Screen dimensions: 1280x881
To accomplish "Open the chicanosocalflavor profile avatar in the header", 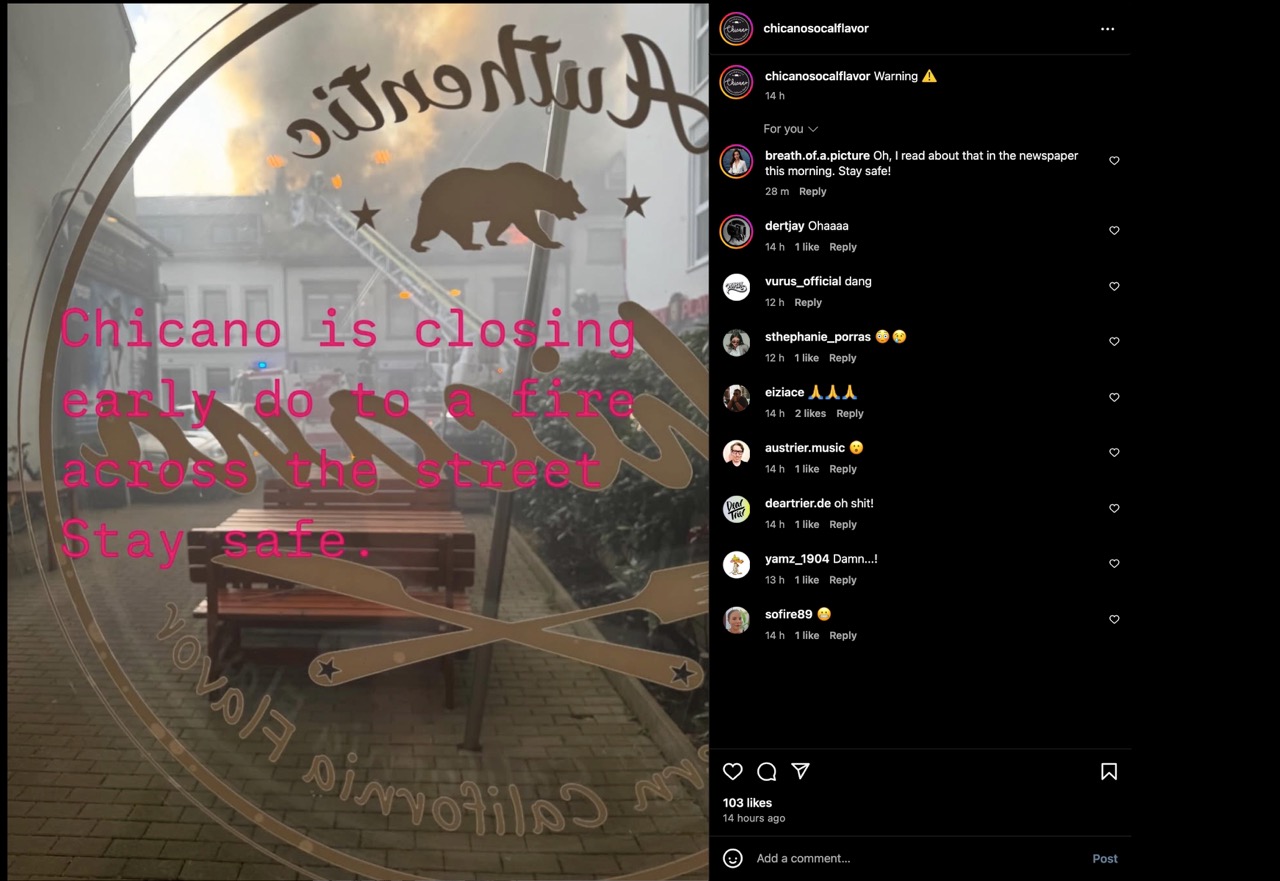I will coord(736,29).
